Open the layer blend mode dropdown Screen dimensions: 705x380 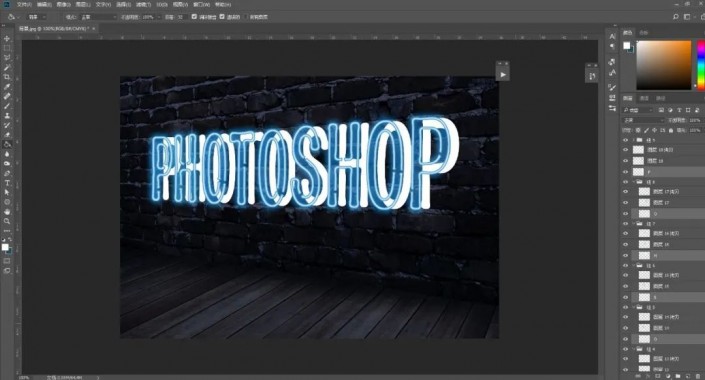643,121
